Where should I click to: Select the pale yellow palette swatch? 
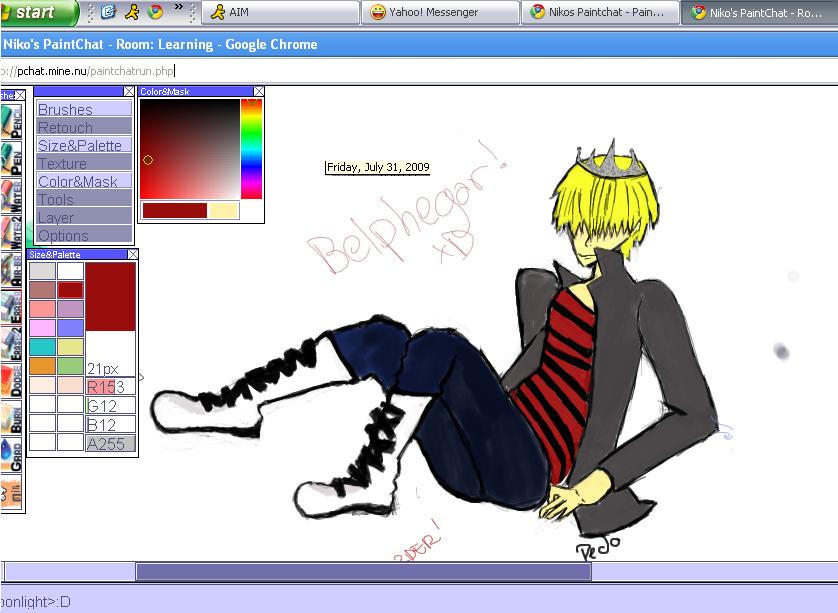(71, 346)
